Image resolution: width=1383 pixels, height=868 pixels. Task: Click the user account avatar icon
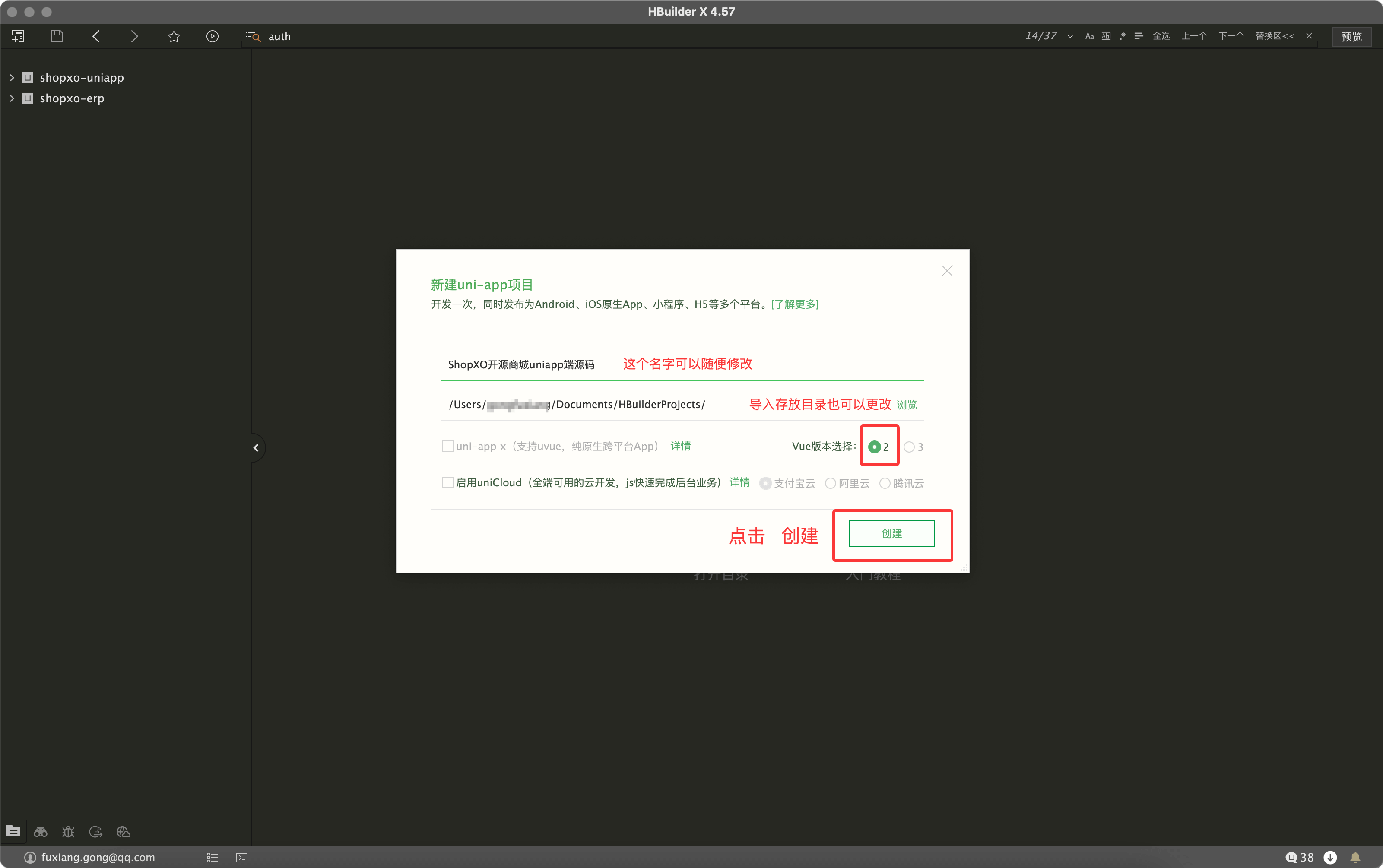(x=30, y=857)
